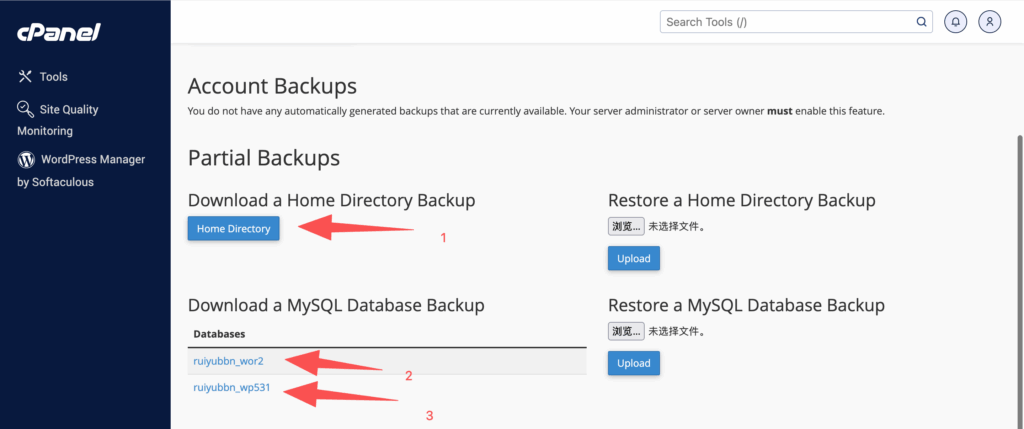The width and height of the screenshot is (1024, 429).
Task: Open Tools in the sidebar
Action: coord(53,77)
